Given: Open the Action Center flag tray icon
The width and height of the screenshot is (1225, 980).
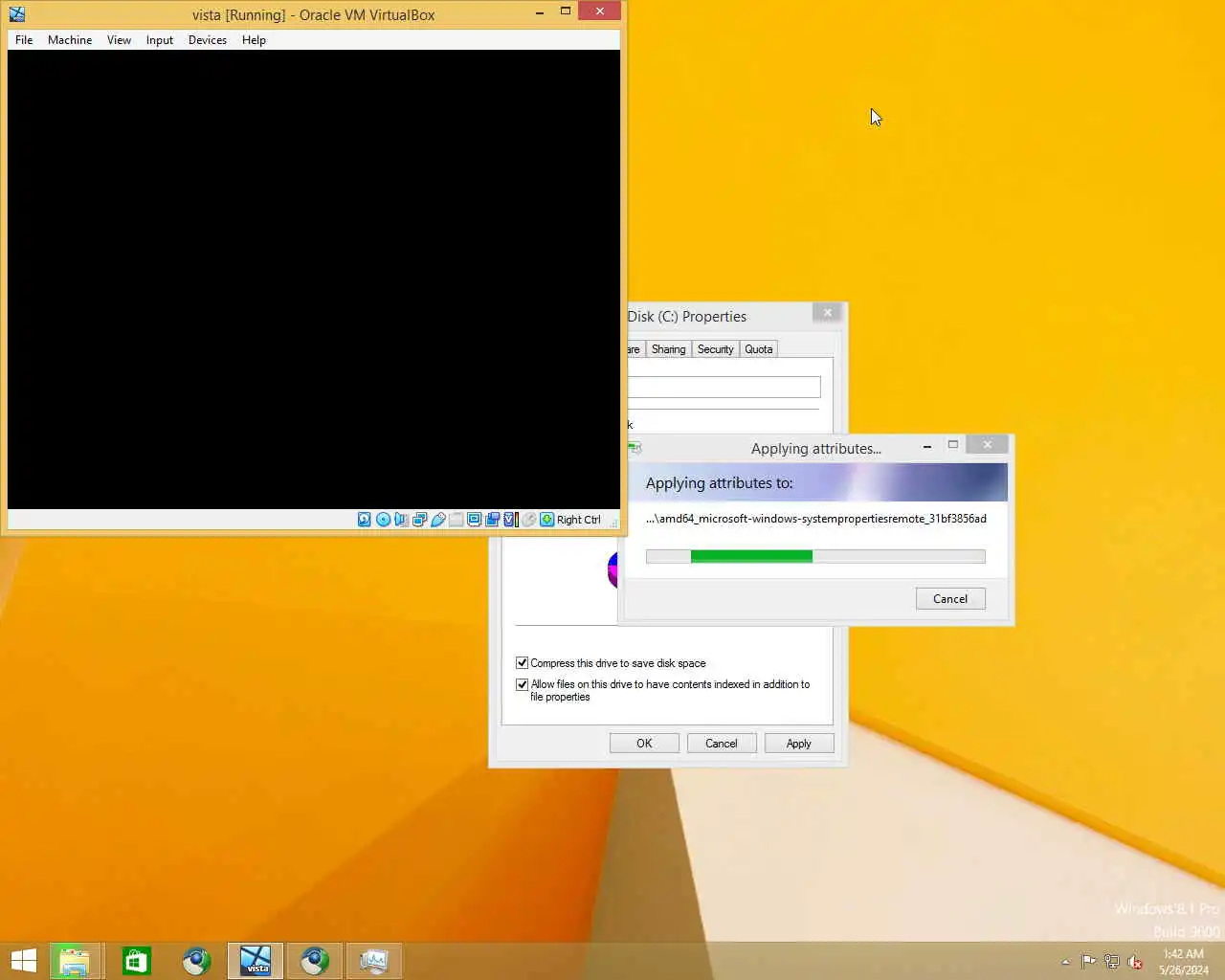Looking at the screenshot, I should (1088, 962).
